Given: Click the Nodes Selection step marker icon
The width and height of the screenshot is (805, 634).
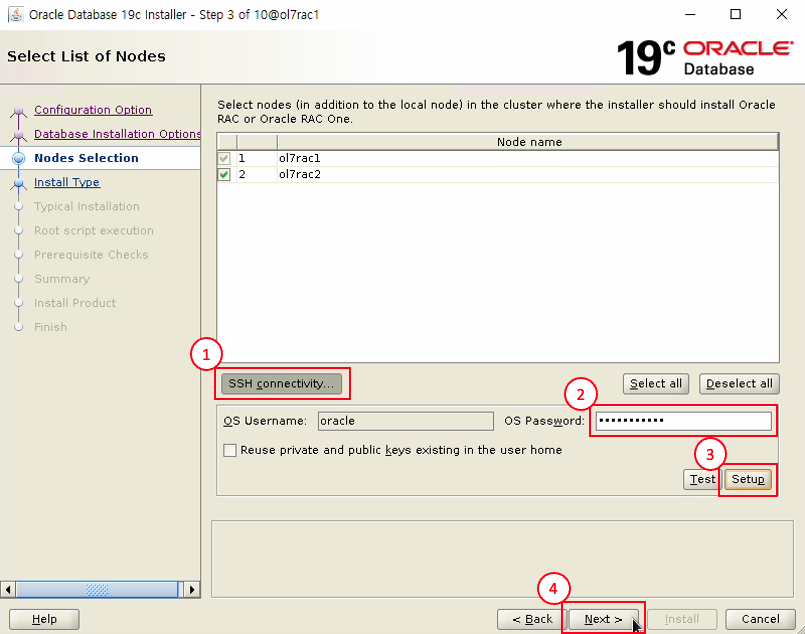Looking at the screenshot, I should [18, 158].
